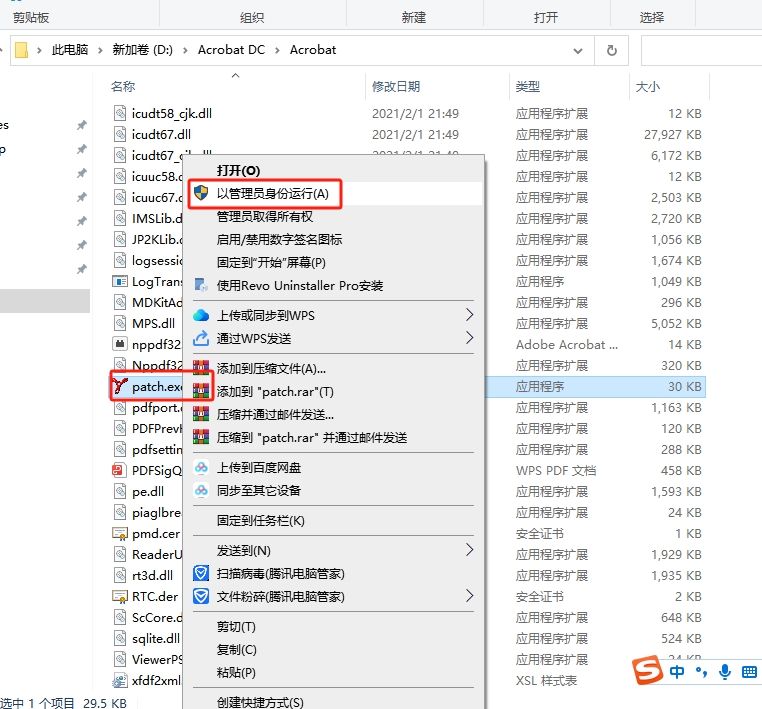This screenshot has height=709, width=762.
Task: Click the Sogou input method S icon
Action: pos(650,672)
